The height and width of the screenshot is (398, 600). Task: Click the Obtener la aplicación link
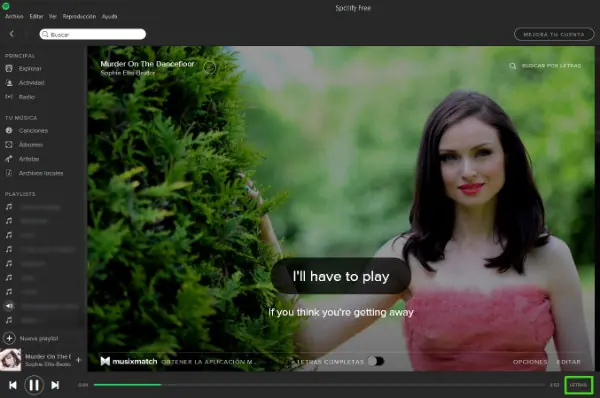207,362
